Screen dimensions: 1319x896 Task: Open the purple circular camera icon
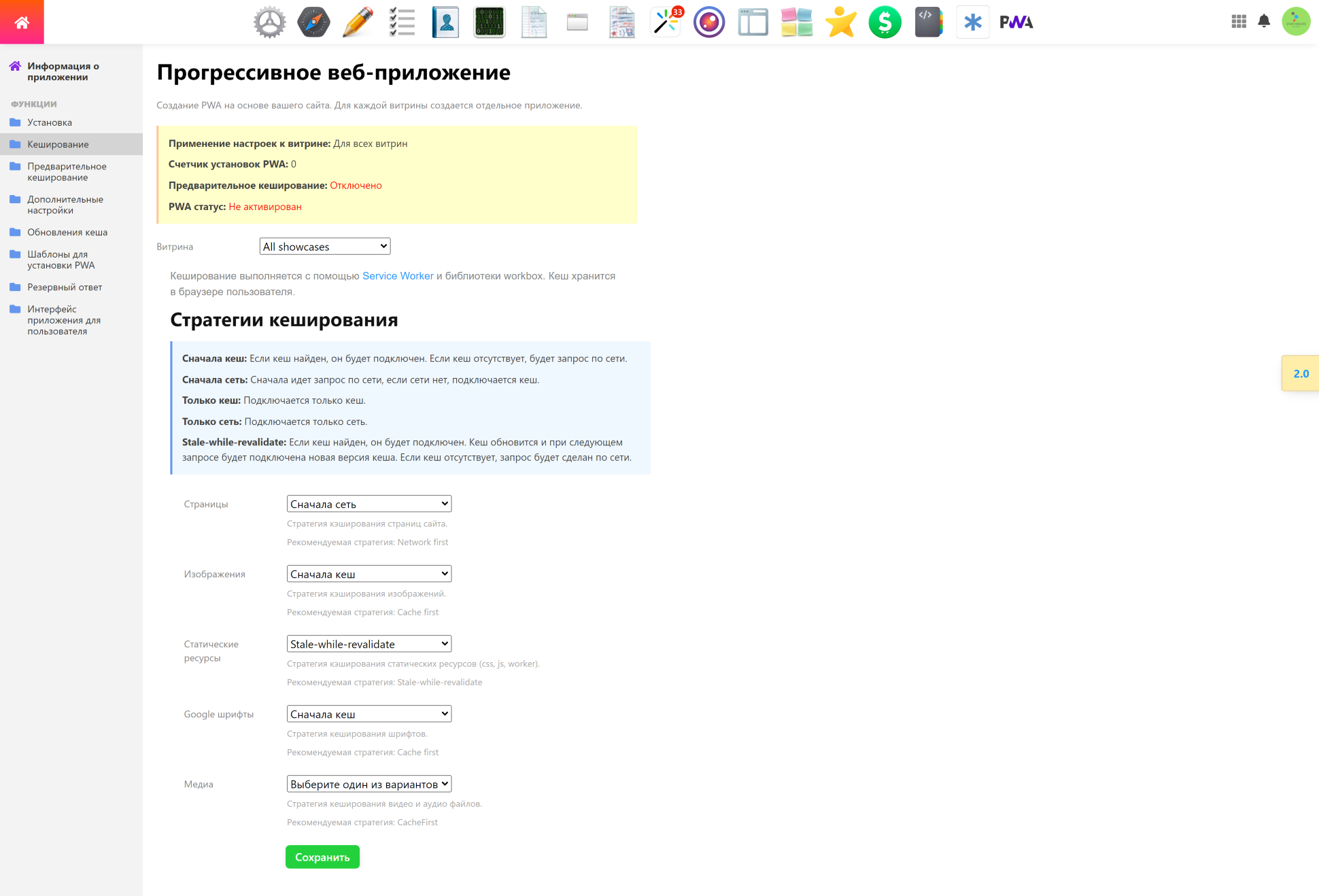(x=709, y=22)
